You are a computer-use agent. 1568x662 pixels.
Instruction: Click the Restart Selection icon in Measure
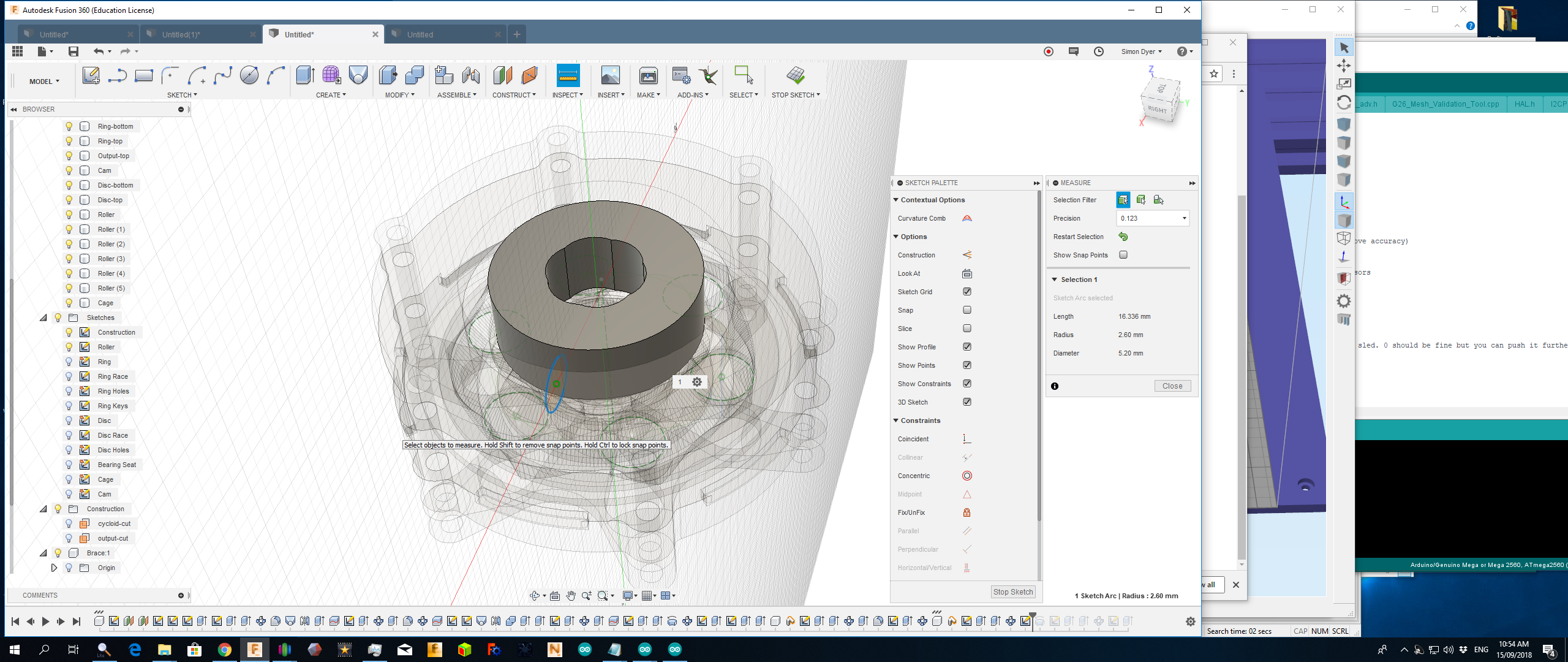(x=1123, y=237)
